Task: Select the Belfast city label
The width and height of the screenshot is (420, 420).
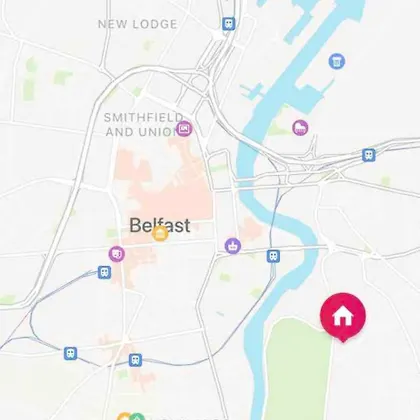Action: coord(160,225)
